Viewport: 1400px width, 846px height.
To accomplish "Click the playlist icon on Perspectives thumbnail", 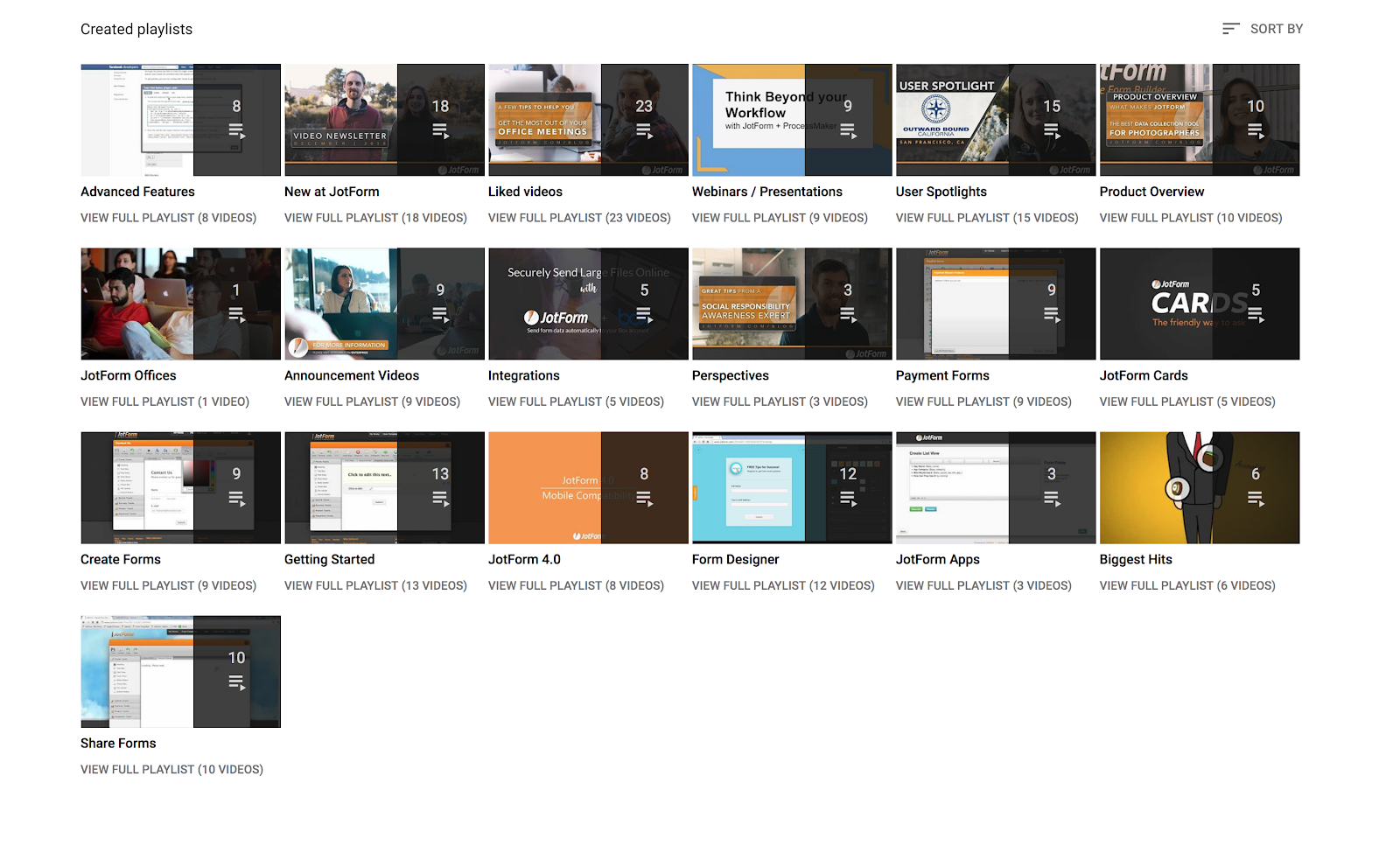I will (848, 315).
